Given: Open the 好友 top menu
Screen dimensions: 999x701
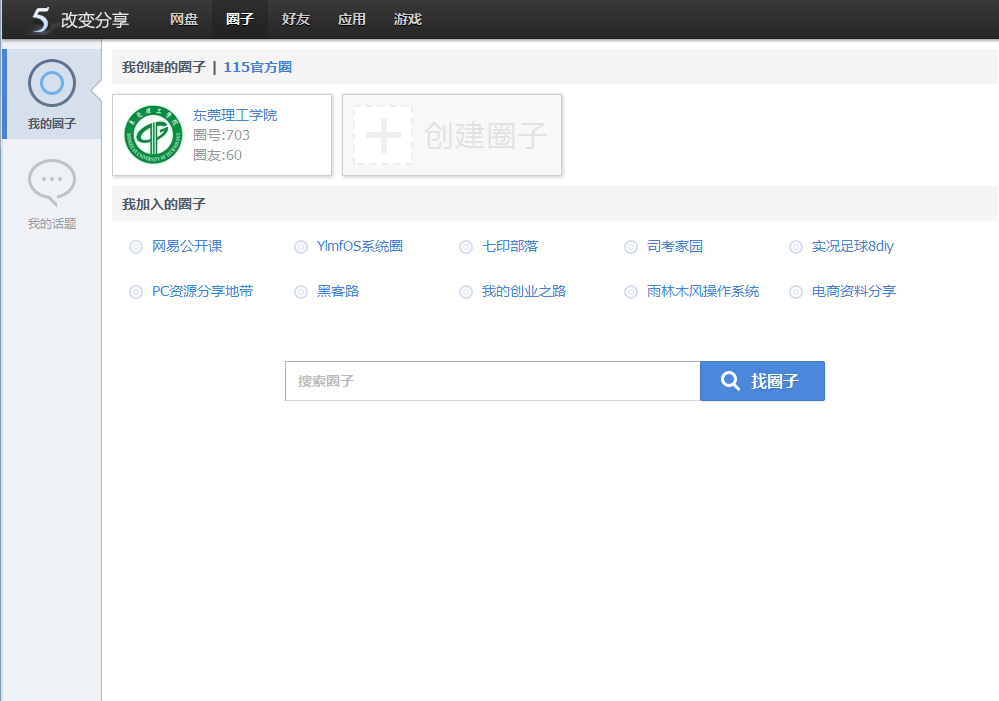Looking at the screenshot, I should point(296,19).
